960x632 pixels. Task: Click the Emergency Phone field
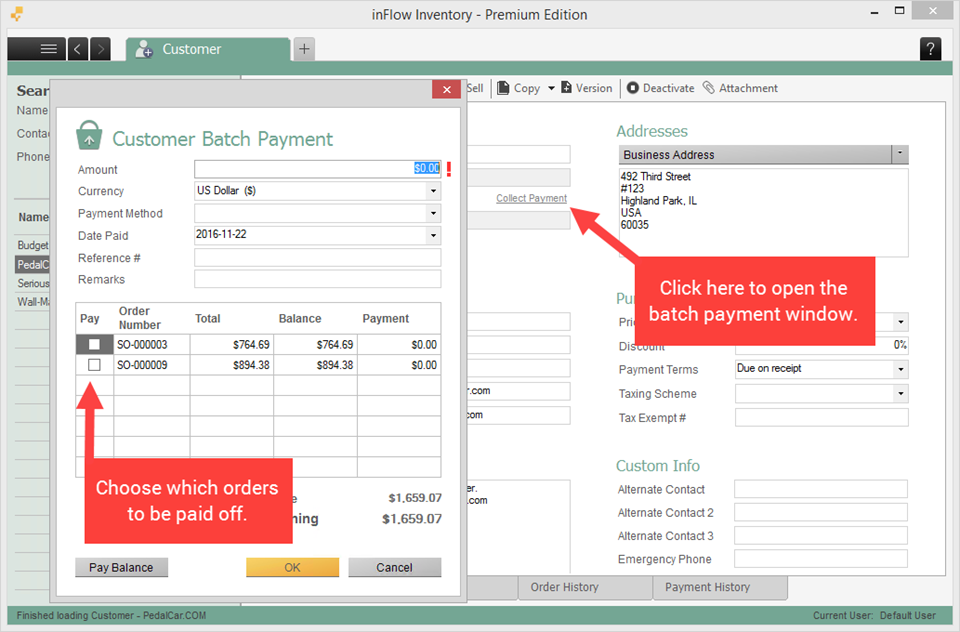coord(820,559)
